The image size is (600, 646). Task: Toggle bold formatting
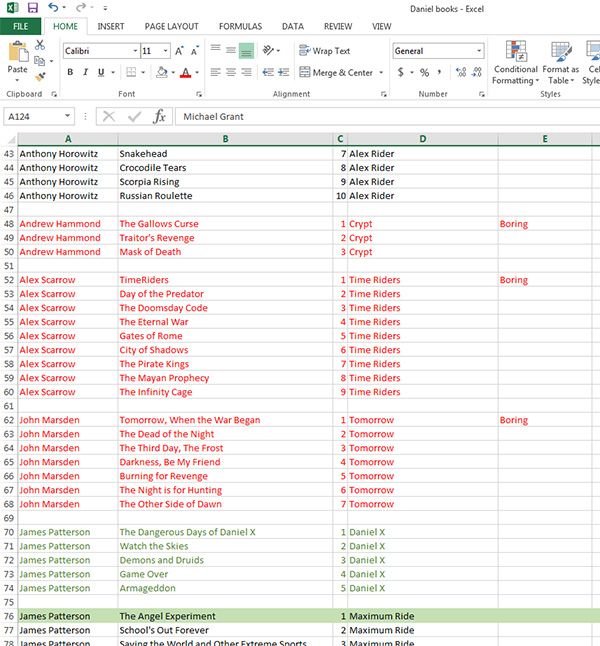point(70,73)
